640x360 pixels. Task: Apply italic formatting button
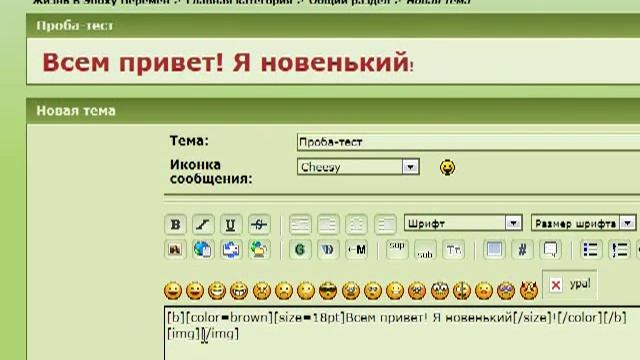tap(203, 224)
